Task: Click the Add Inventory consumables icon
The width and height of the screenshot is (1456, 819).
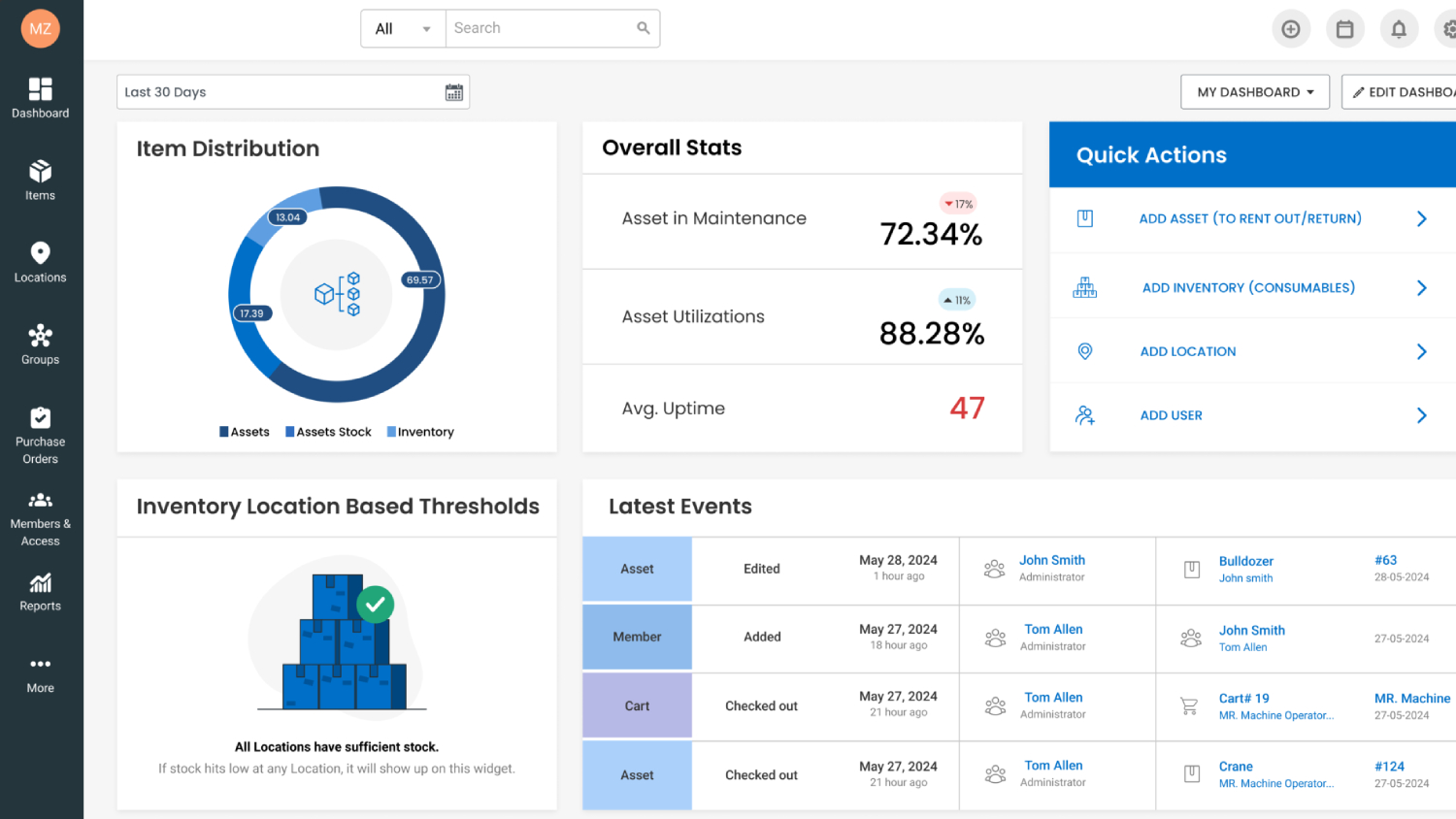Action: [1084, 287]
